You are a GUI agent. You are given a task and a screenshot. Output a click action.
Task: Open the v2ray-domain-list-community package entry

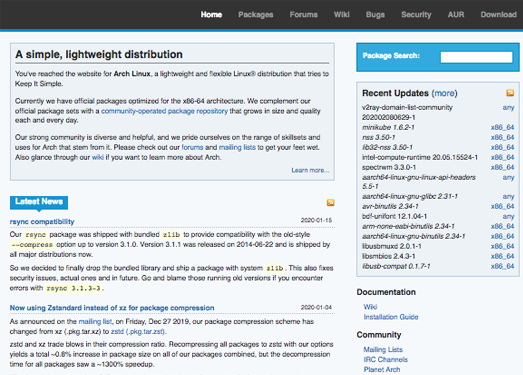pyautogui.click(x=407, y=112)
